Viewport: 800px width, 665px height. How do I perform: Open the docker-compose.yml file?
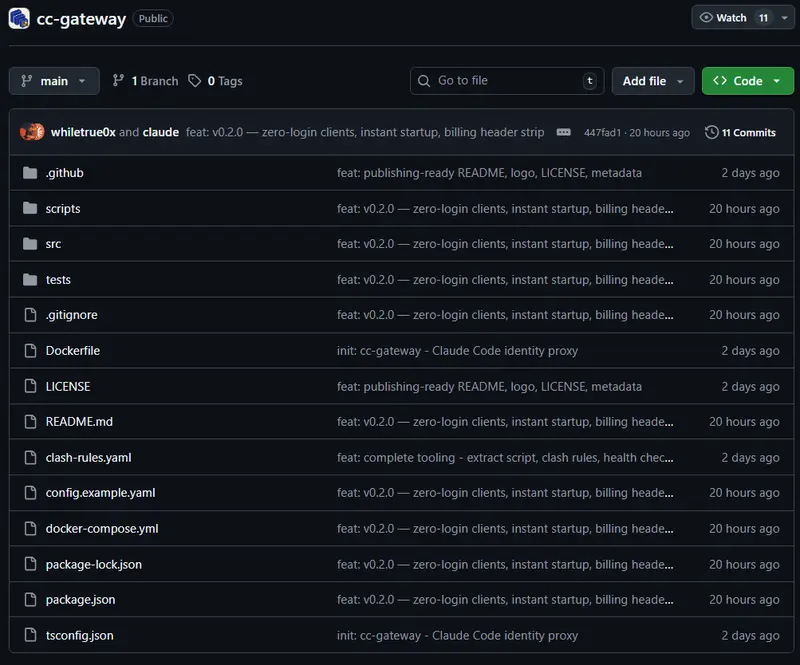point(102,529)
